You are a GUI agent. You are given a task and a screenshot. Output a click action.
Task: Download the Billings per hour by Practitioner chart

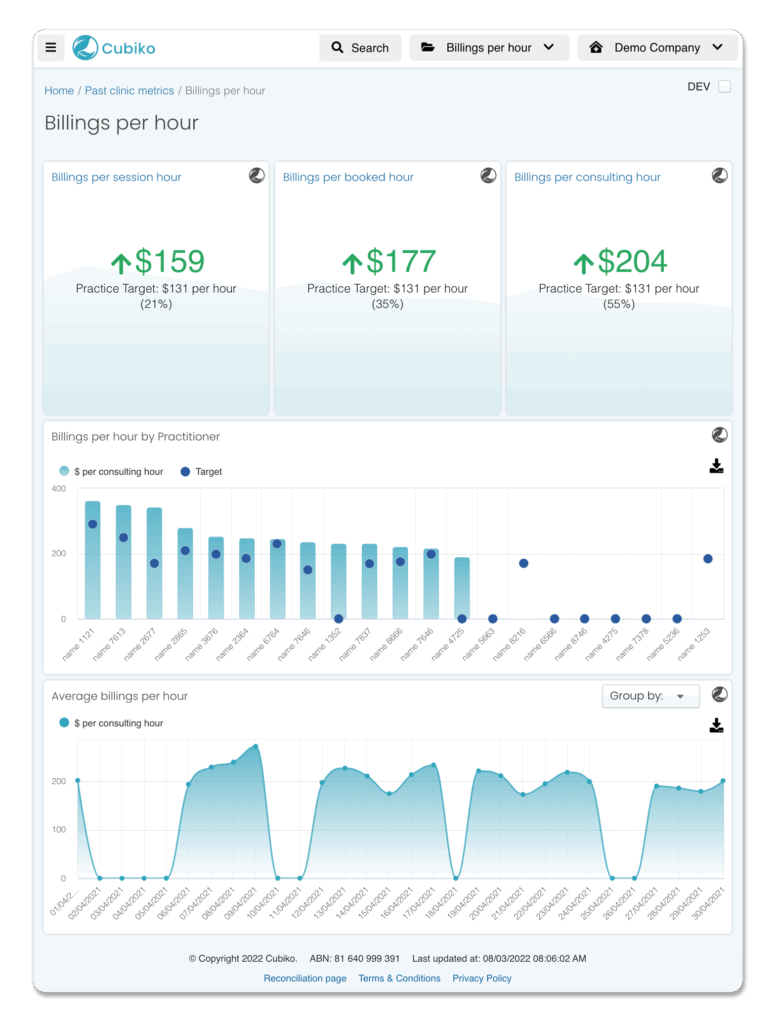tap(716, 466)
